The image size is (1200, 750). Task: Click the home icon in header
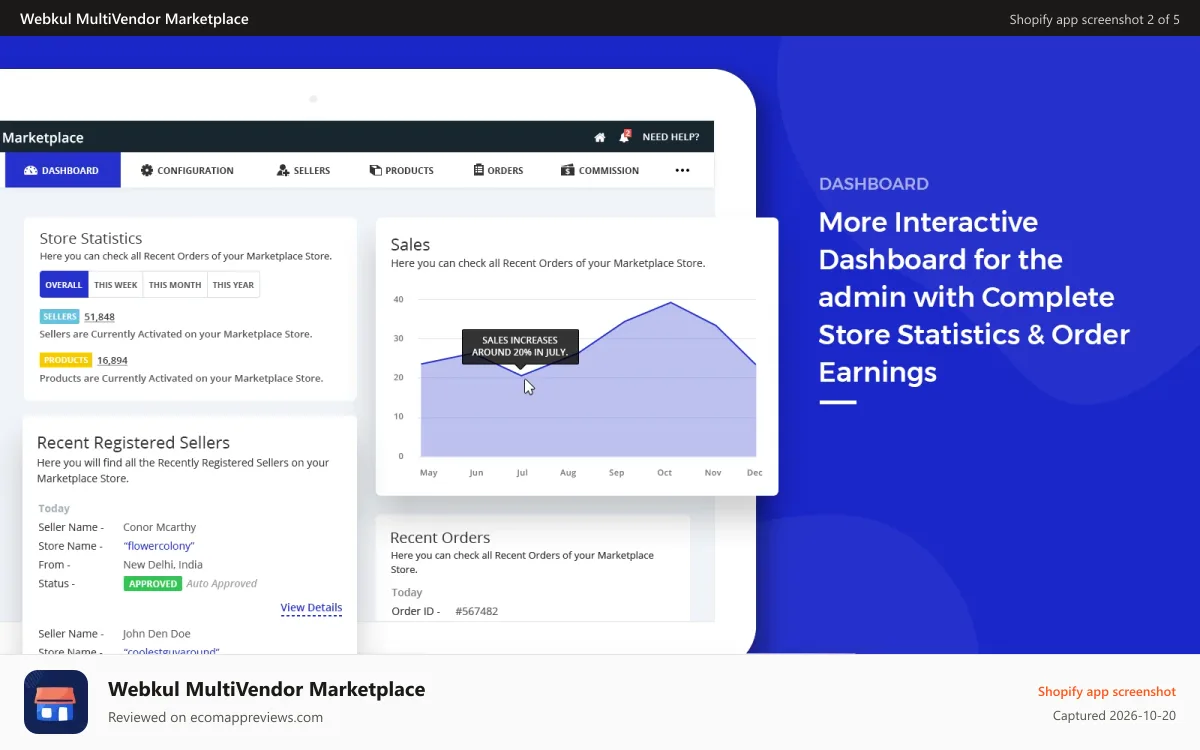(x=600, y=137)
